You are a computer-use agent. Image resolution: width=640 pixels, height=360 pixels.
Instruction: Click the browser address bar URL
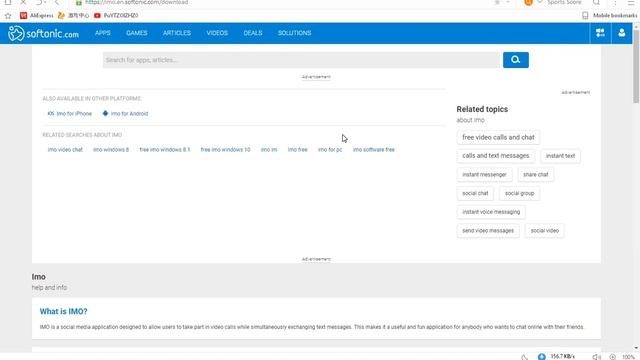[x=137, y=2]
